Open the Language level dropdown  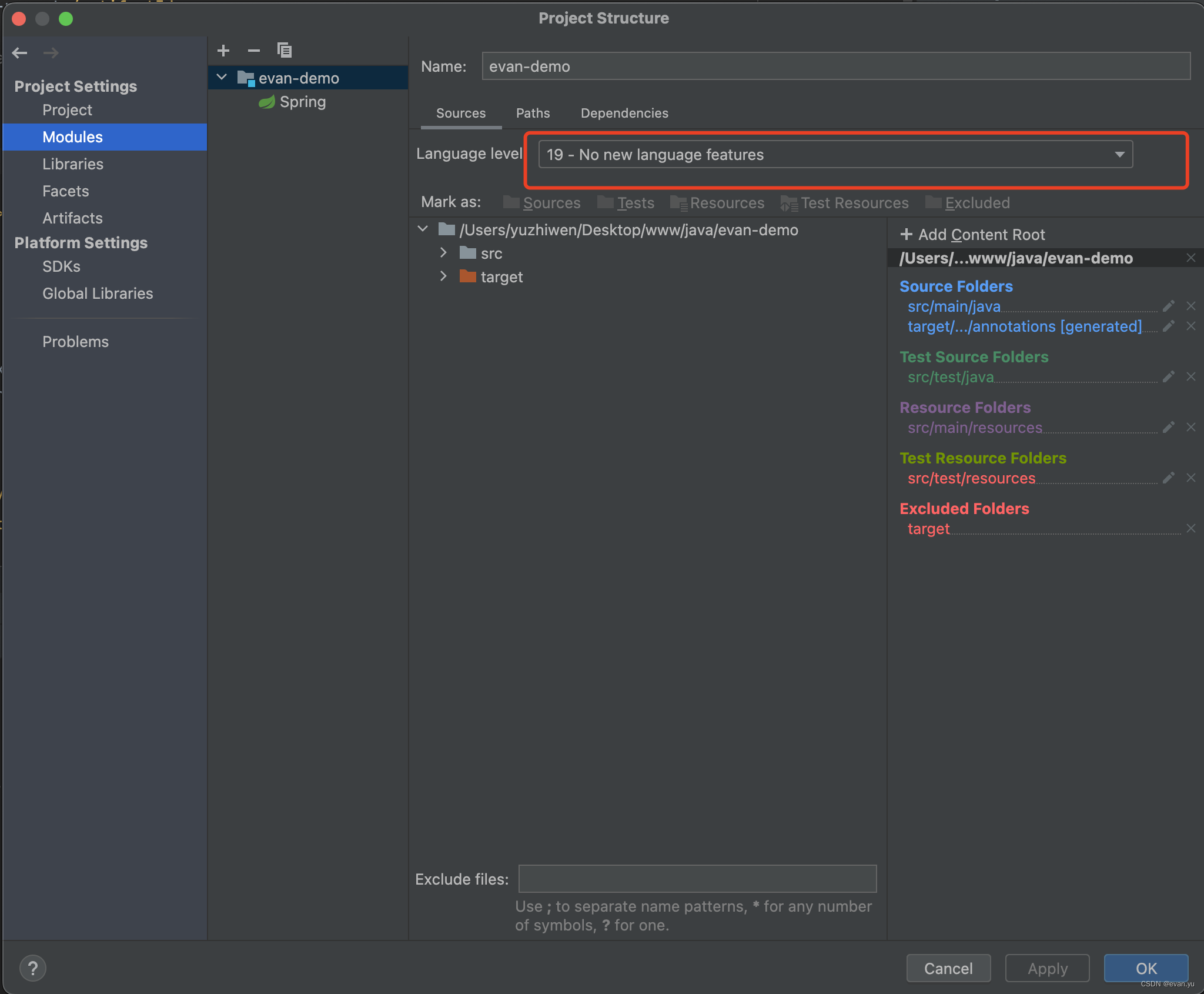[x=835, y=155]
